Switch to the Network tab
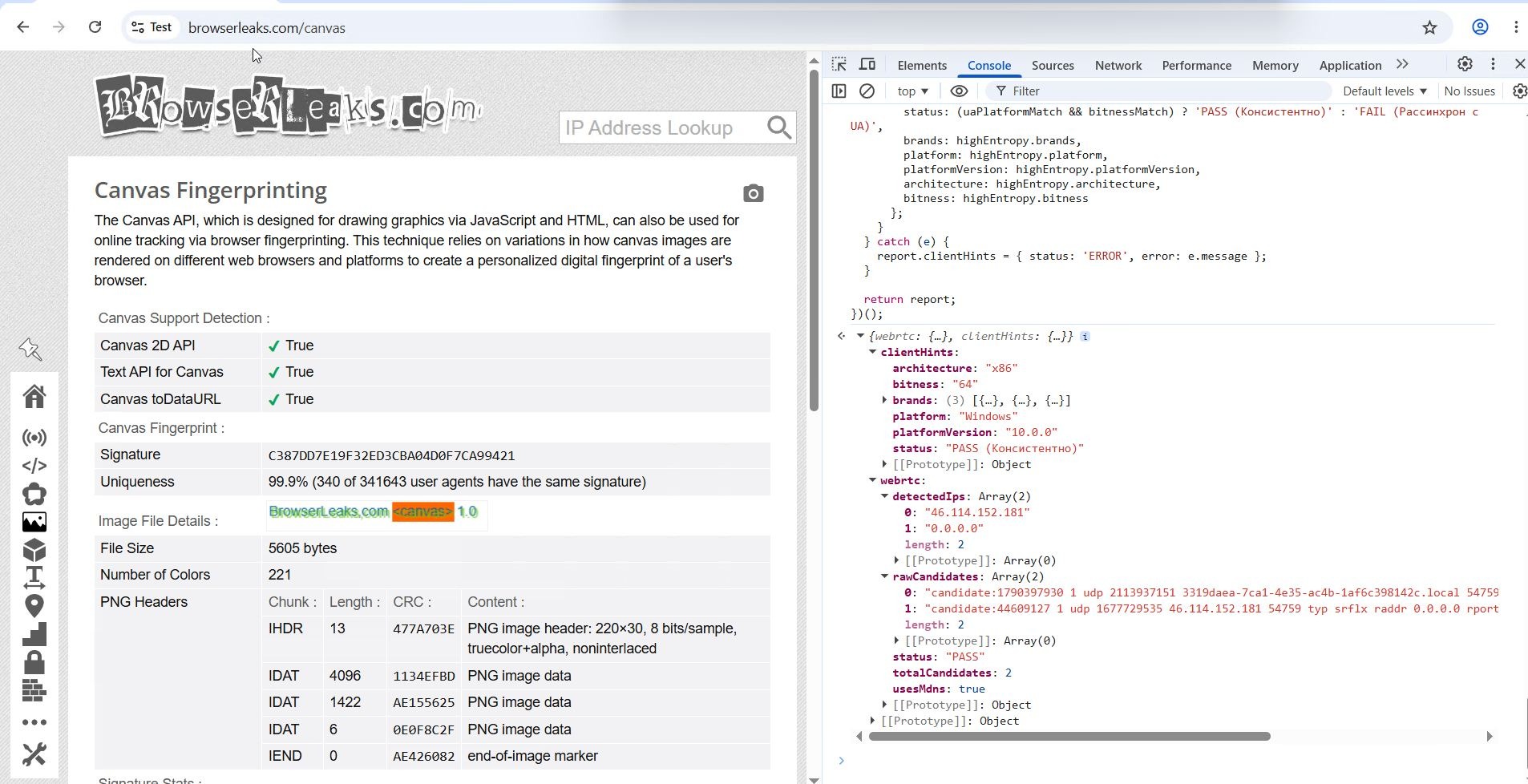This screenshot has width=1528, height=784. pyautogui.click(x=1118, y=65)
